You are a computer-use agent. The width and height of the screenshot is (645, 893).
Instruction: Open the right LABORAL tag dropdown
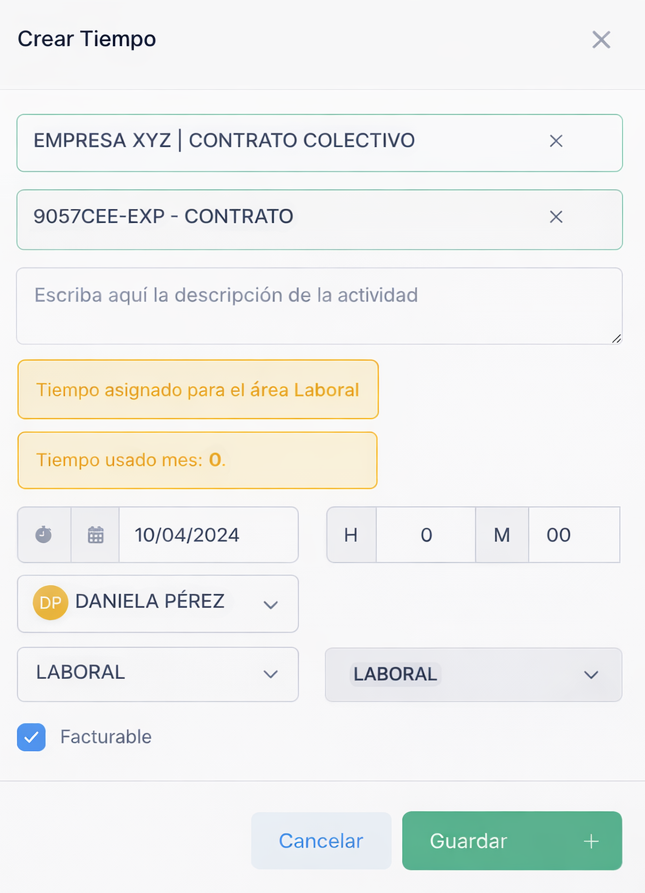click(590, 675)
